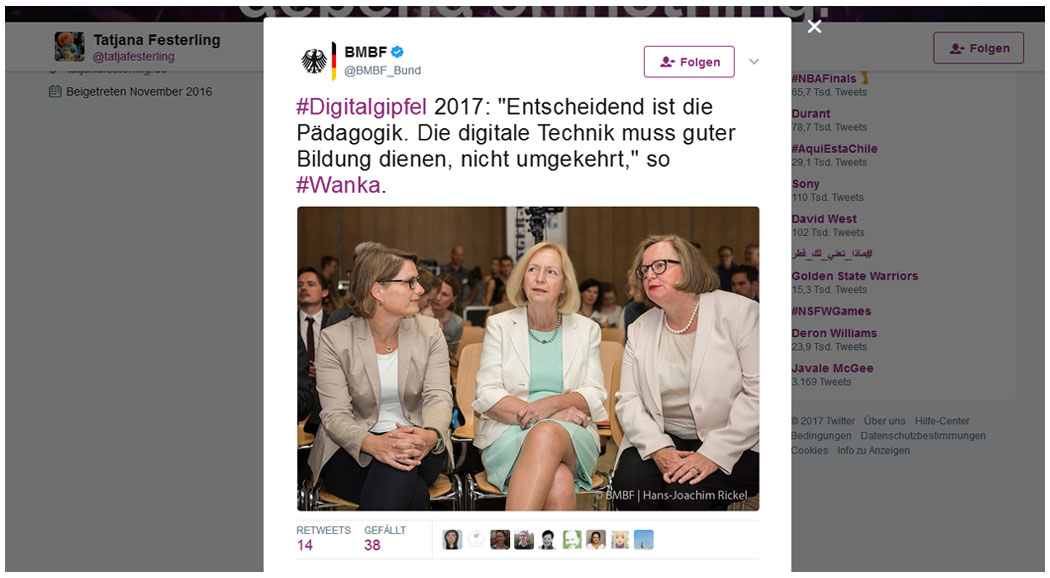Open the Datenschutzbestimmungen footer link

click(923, 435)
